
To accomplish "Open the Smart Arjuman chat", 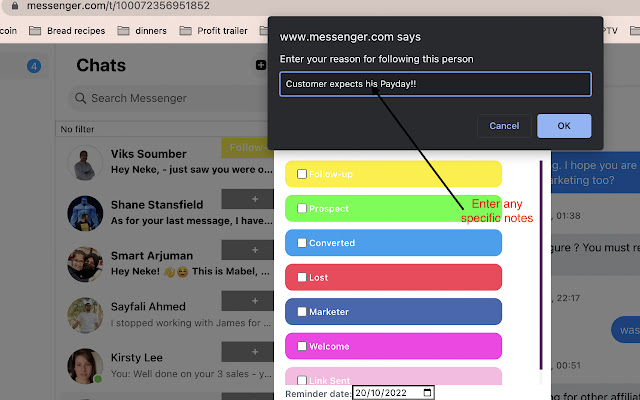I will click(x=165, y=264).
